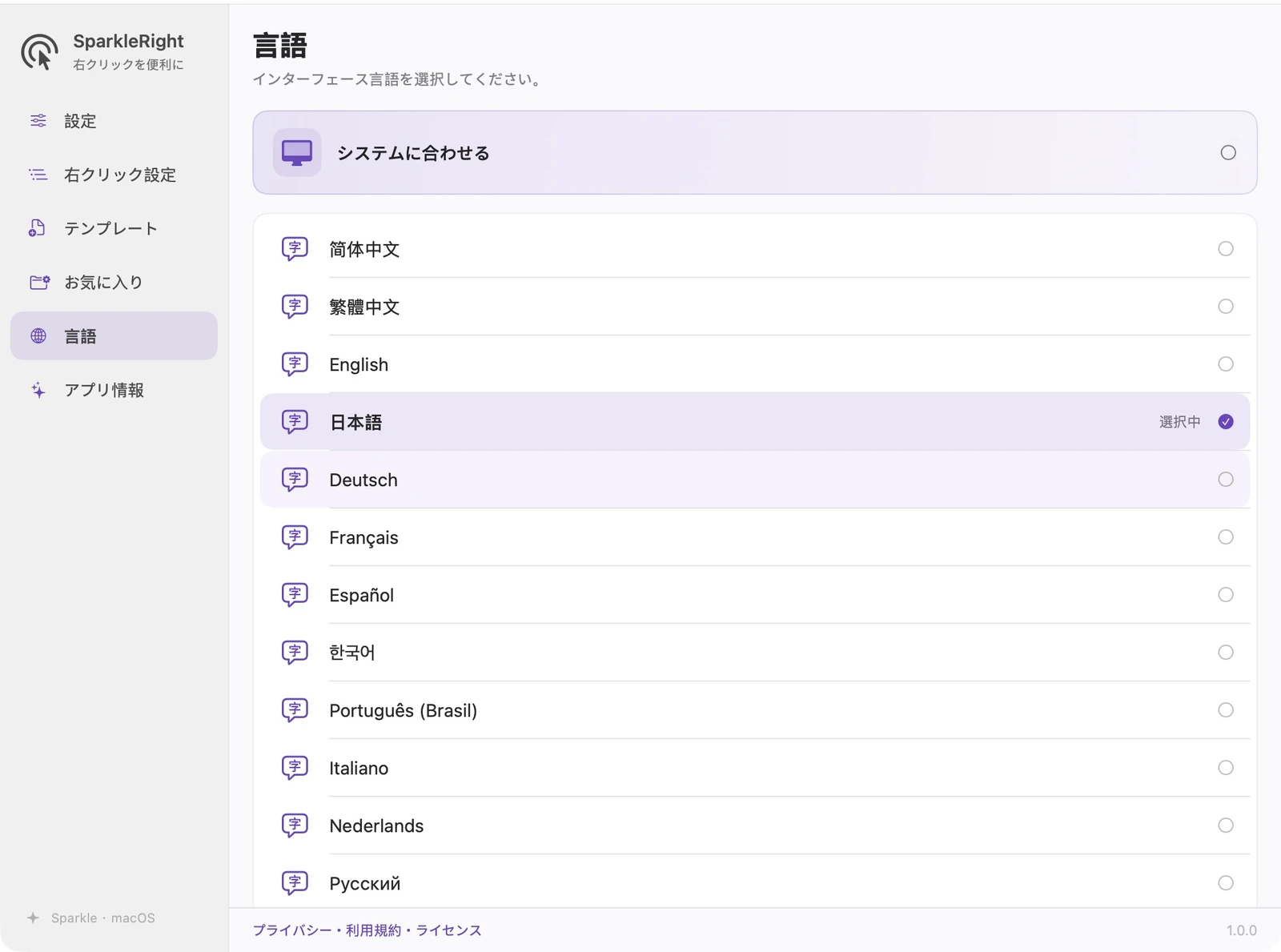
Task: Select the システムに合わせる radio button
Action: (1228, 152)
